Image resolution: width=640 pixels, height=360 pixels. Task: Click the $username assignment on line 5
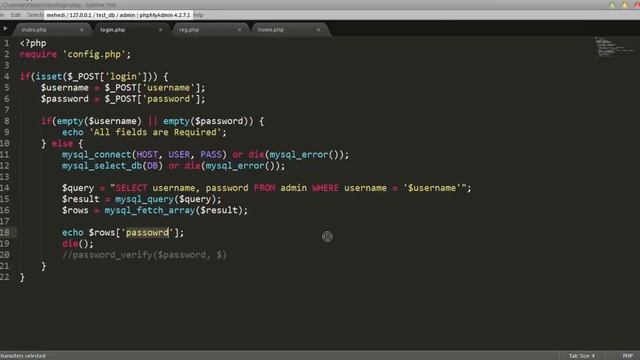[x=123, y=88]
